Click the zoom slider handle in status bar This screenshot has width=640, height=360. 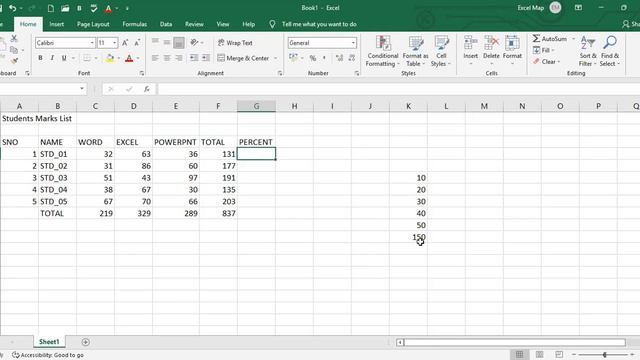click(x=604, y=355)
